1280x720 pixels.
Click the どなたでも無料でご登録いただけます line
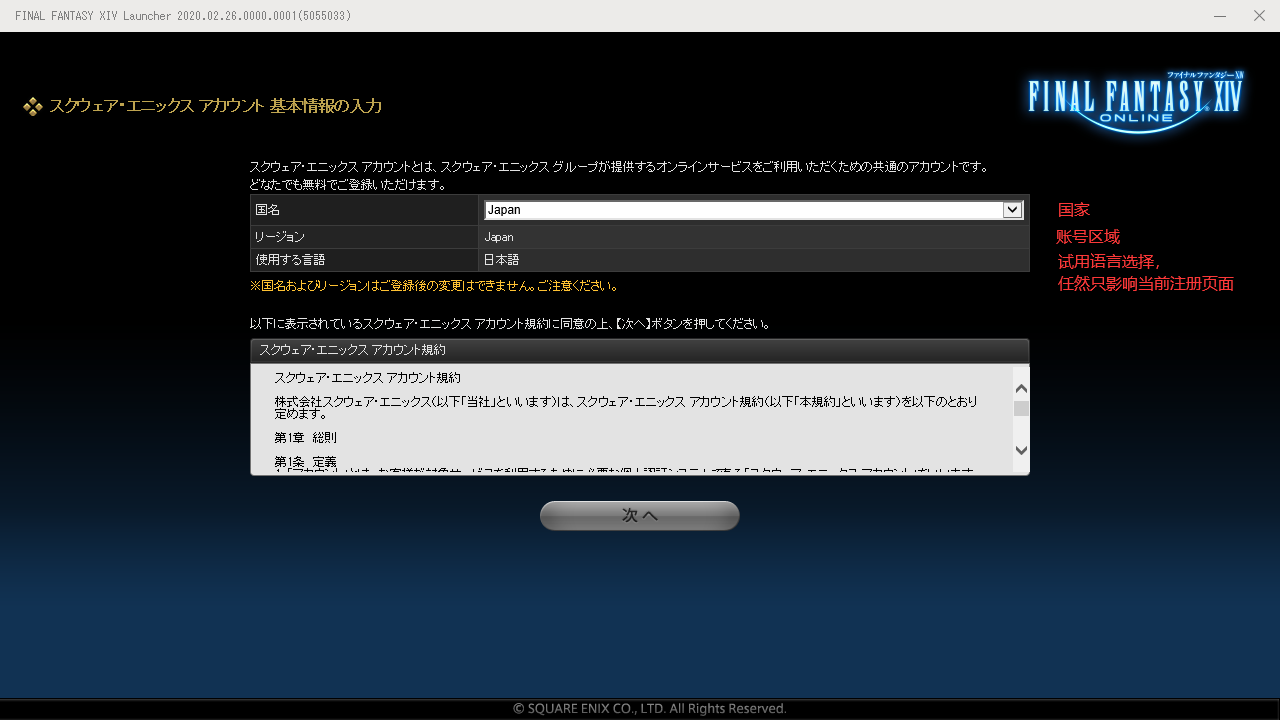tap(348, 185)
